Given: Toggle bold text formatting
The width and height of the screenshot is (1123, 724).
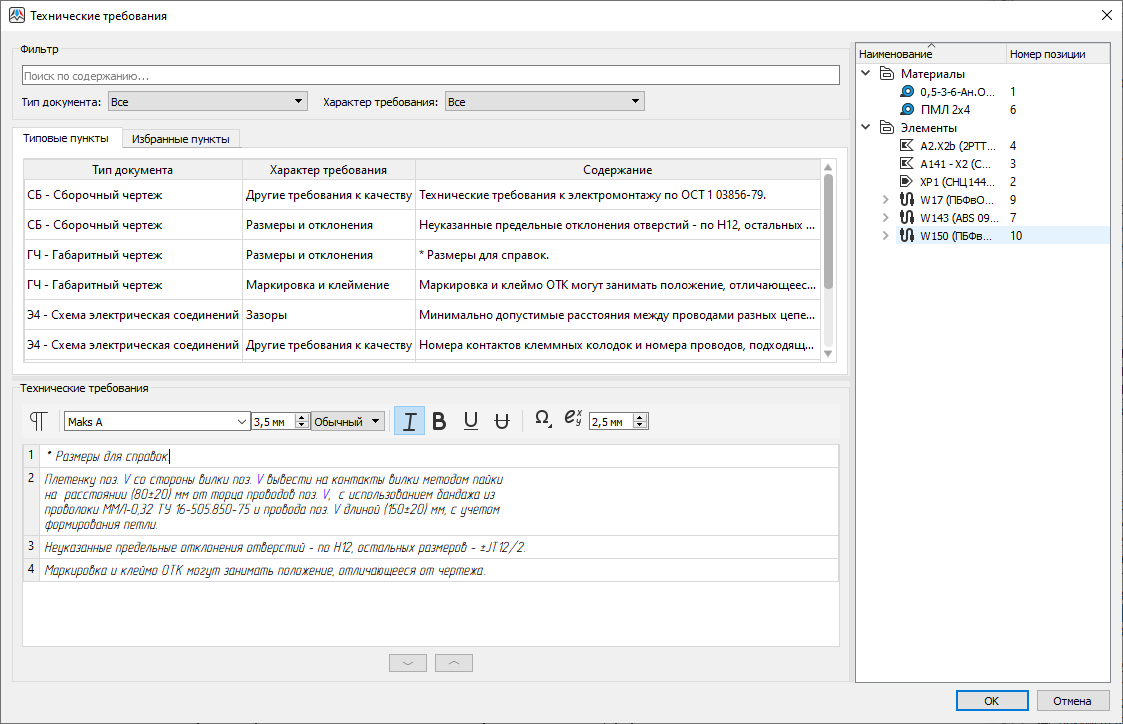Looking at the screenshot, I should click(439, 421).
